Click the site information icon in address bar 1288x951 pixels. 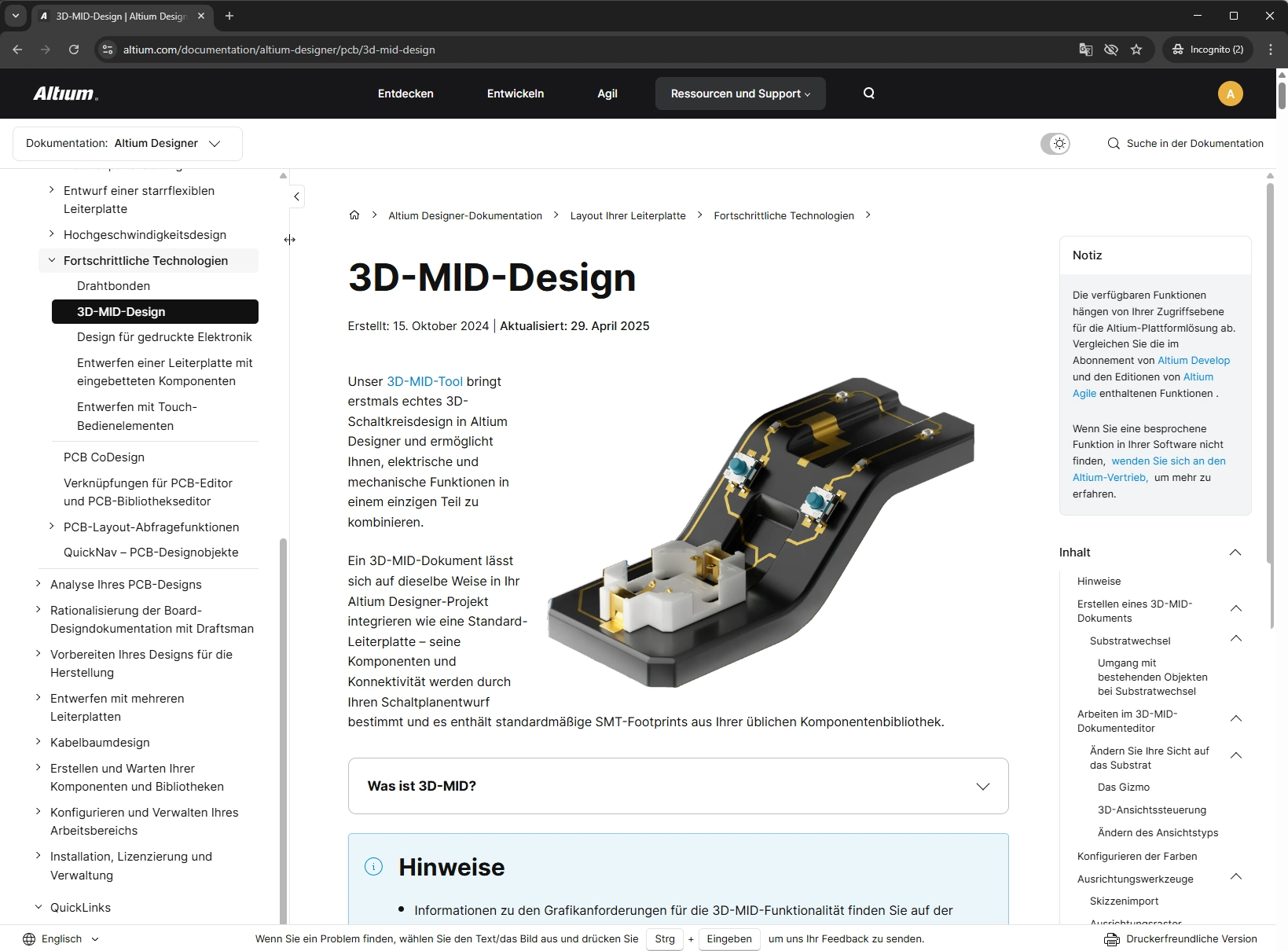(x=108, y=50)
